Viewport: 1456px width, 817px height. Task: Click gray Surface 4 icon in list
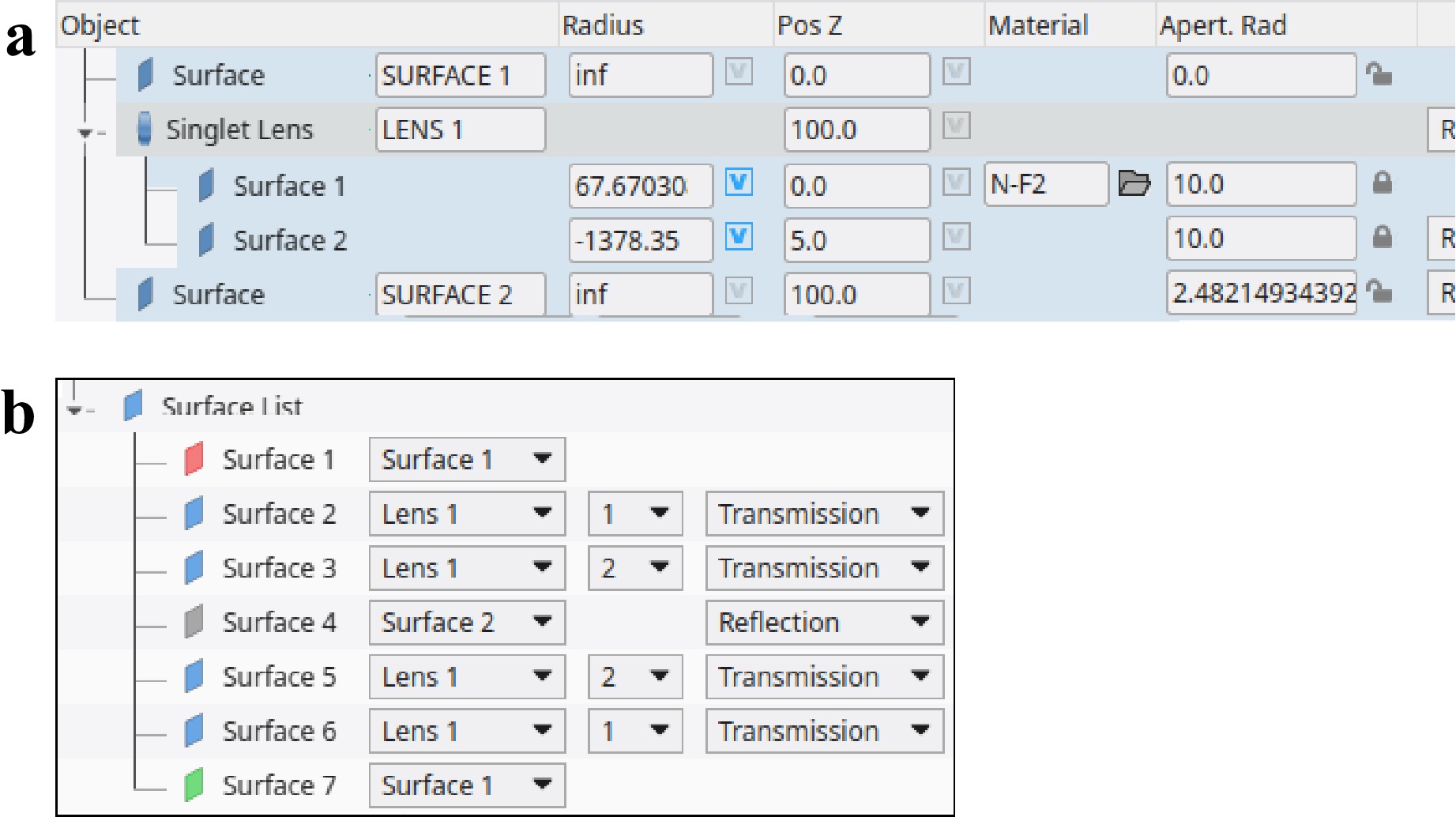(x=194, y=622)
